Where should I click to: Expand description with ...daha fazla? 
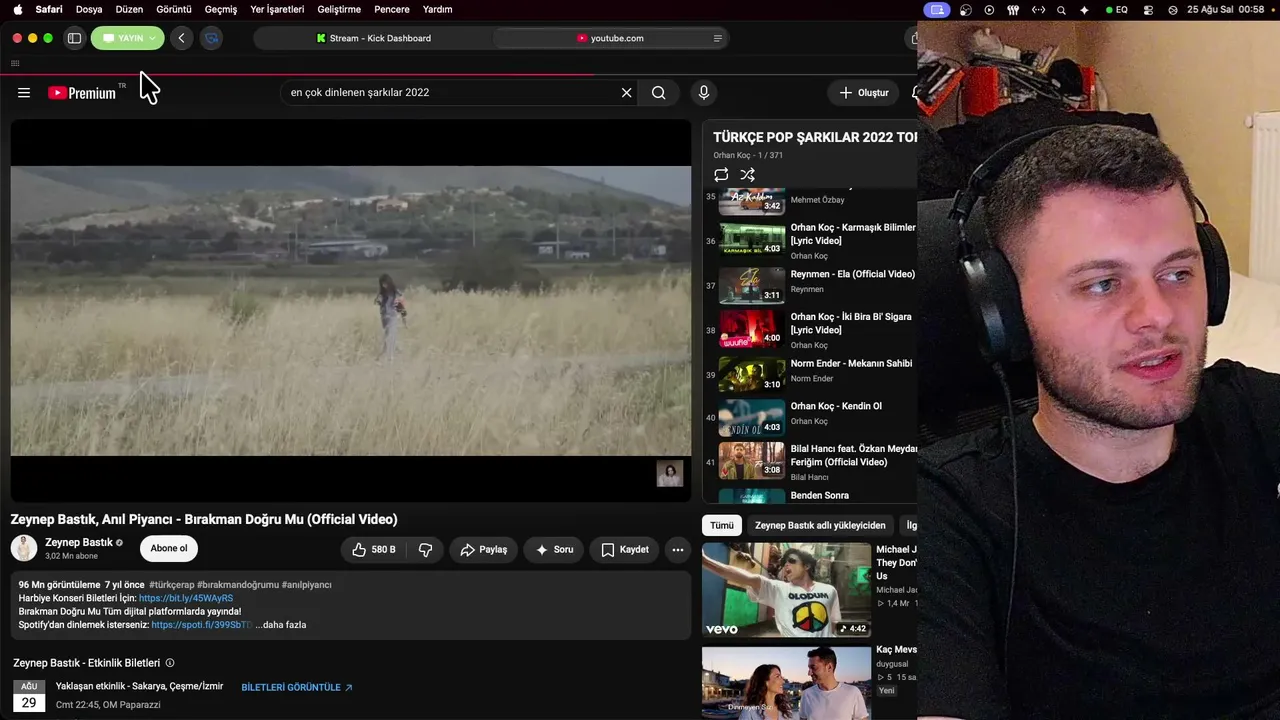[x=280, y=625]
